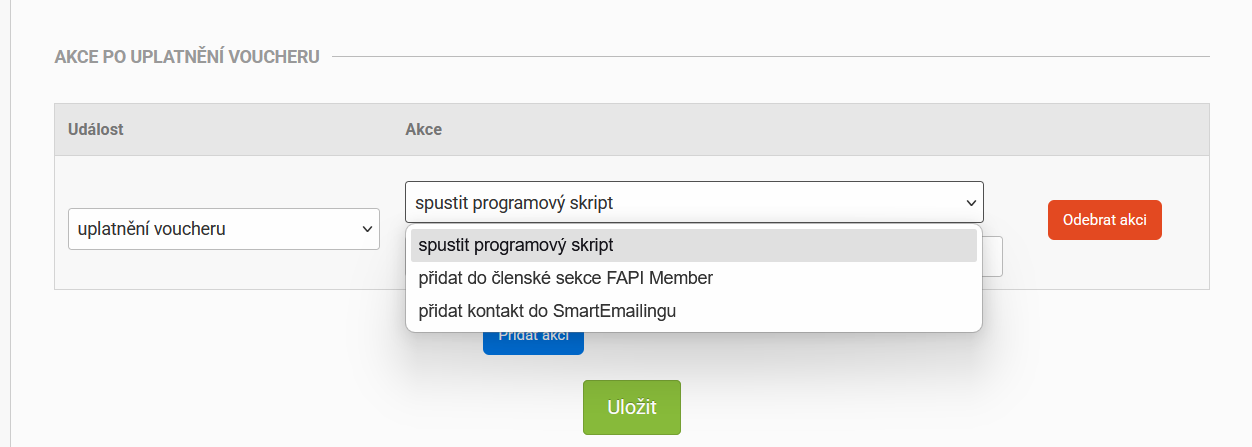Image resolution: width=1252 pixels, height=447 pixels.
Task: Pick highlighted "spustit programový skript" list option
Action: pos(693,245)
